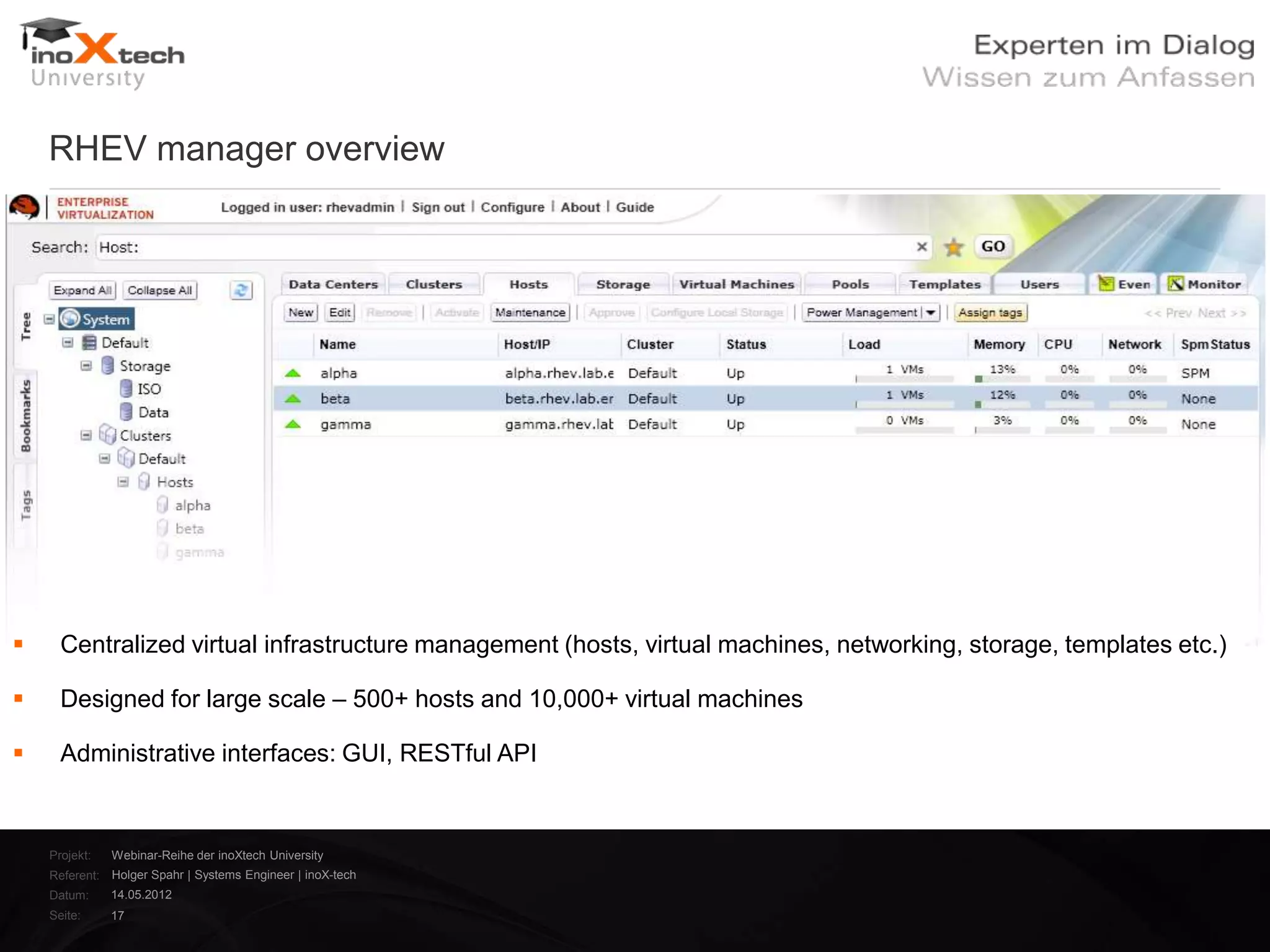Switch to the Data Centers tab
Image resolution: width=1270 pixels, height=952 pixels.
pyautogui.click(x=334, y=284)
